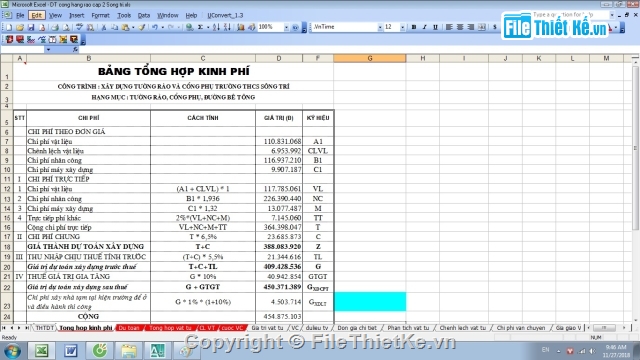Switch to the Du toan sheet tab
Screen dimensions: 640x360
[x=129, y=328]
